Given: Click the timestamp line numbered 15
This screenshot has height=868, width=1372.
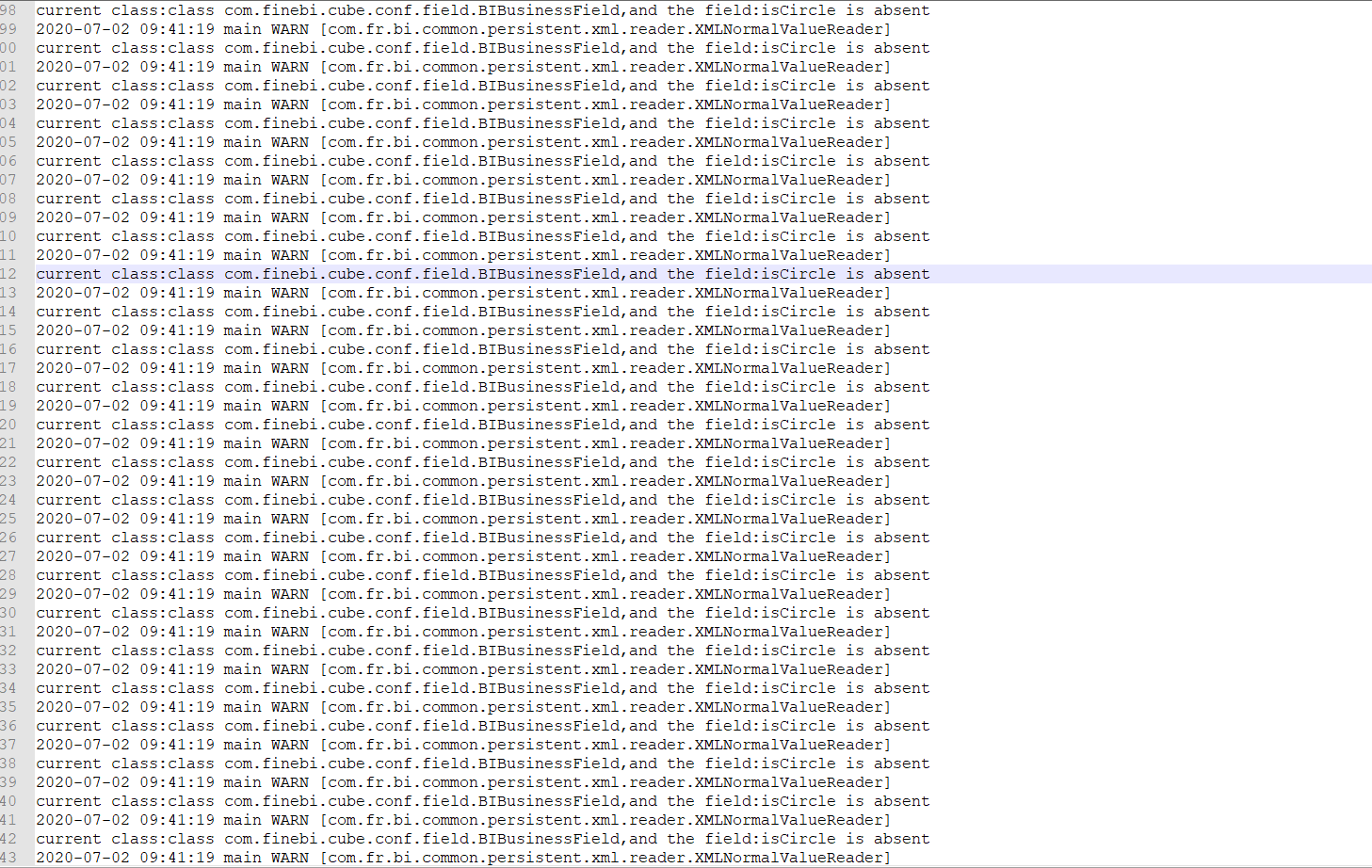Looking at the screenshot, I should [x=463, y=330].
